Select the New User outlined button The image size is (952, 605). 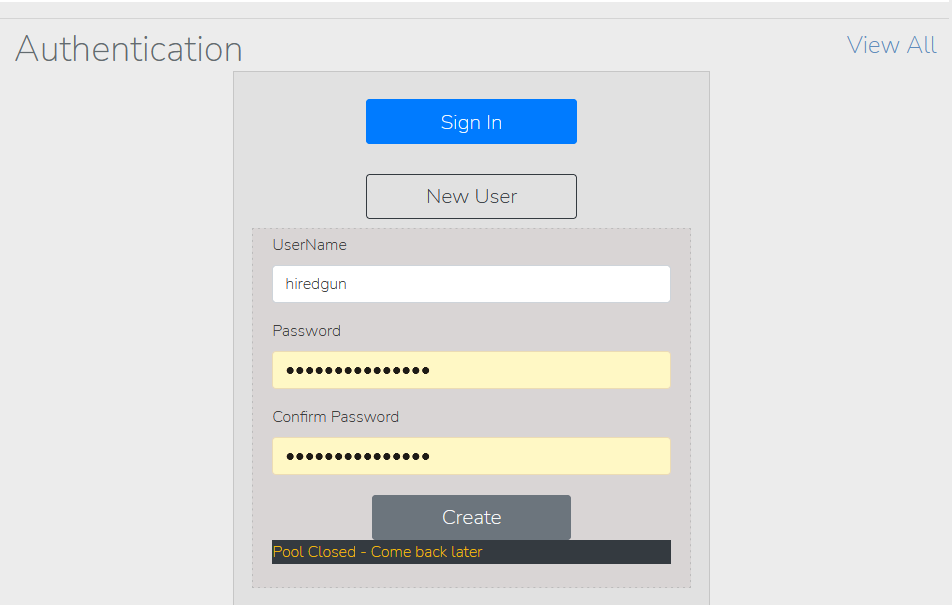(x=471, y=196)
